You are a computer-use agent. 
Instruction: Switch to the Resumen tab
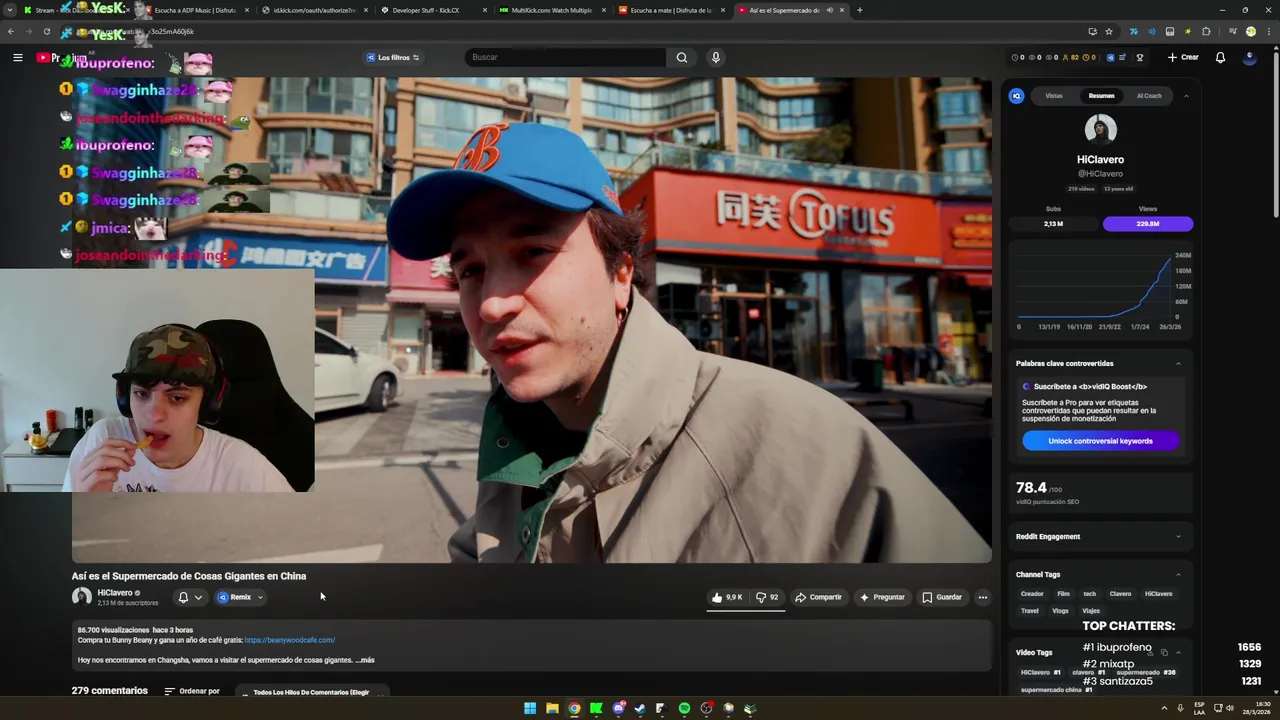point(1101,96)
